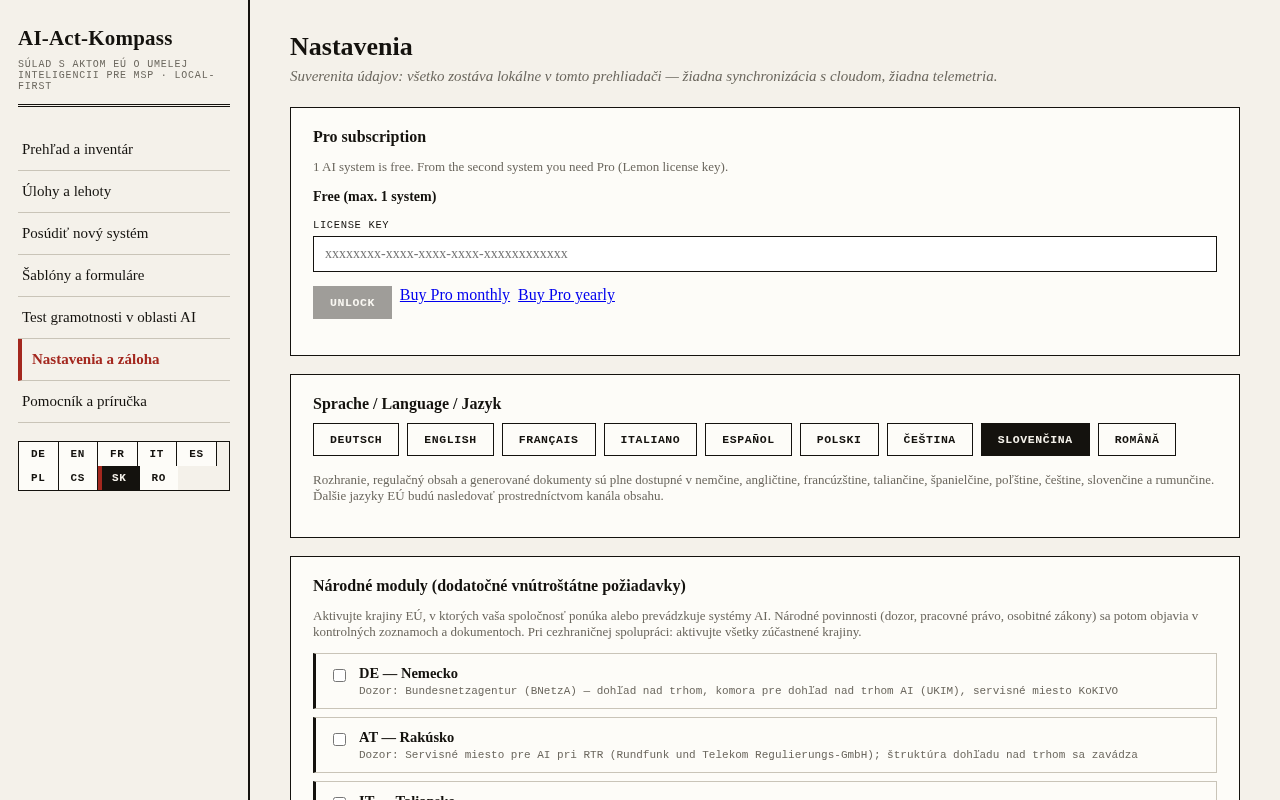
Task: Select Šablóny a formuláre menu item
Action: point(124,275)
